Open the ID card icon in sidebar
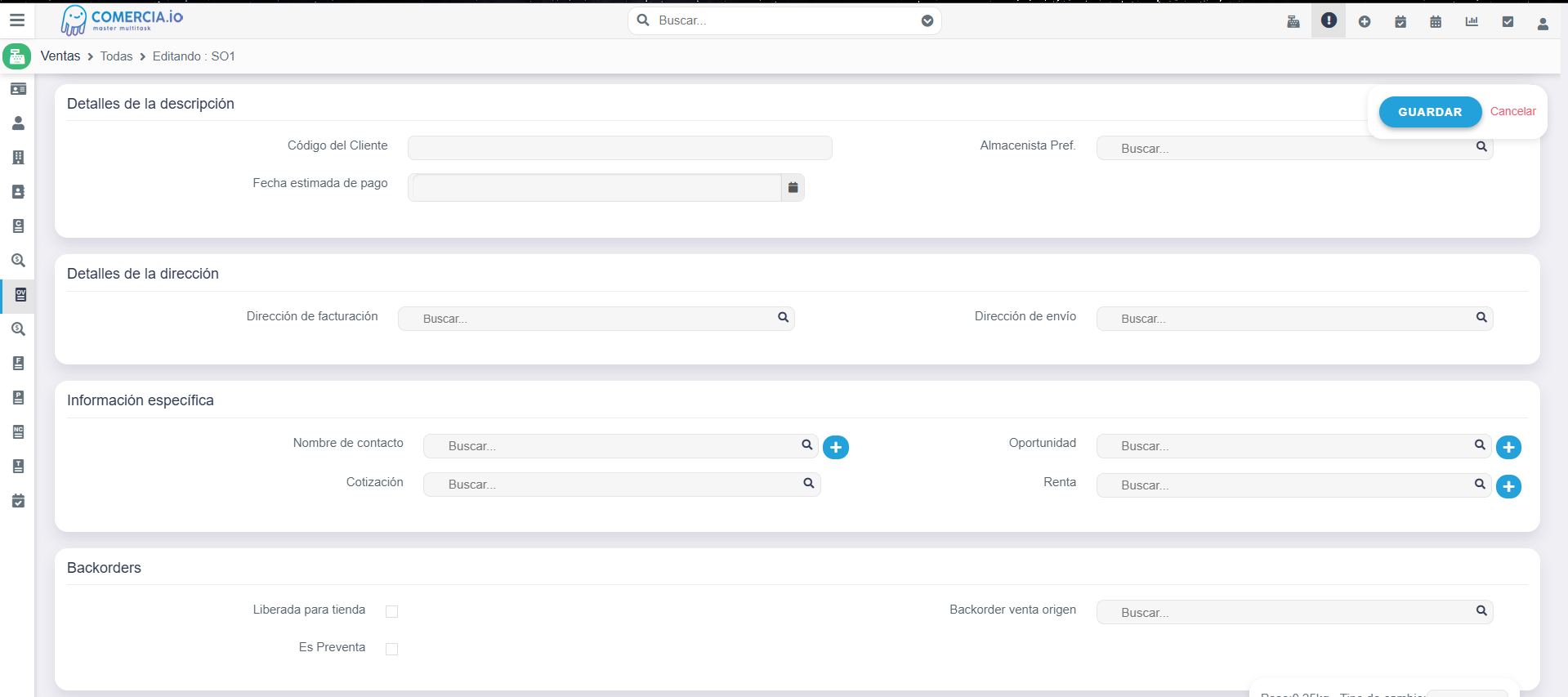This screenshot has height=697, width=1568. (x=18, y=89)
